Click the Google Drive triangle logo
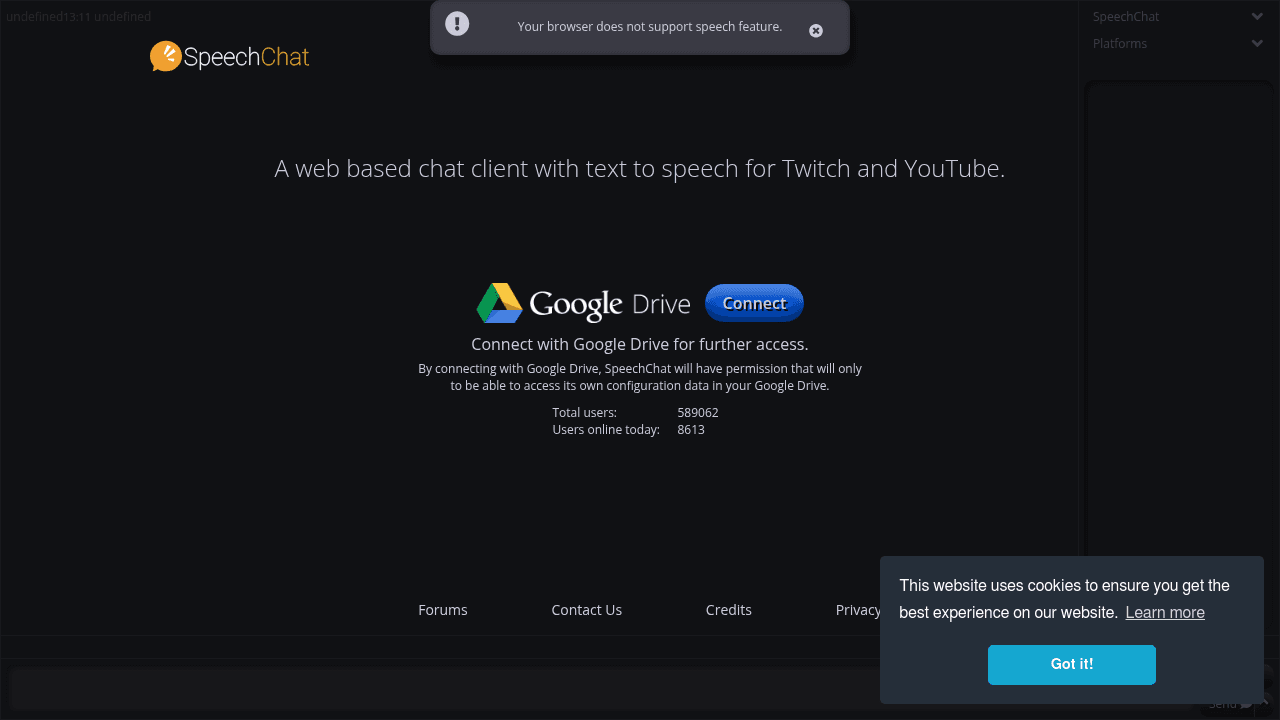This screenshot has height=720, width=1280. coord(499,303)
